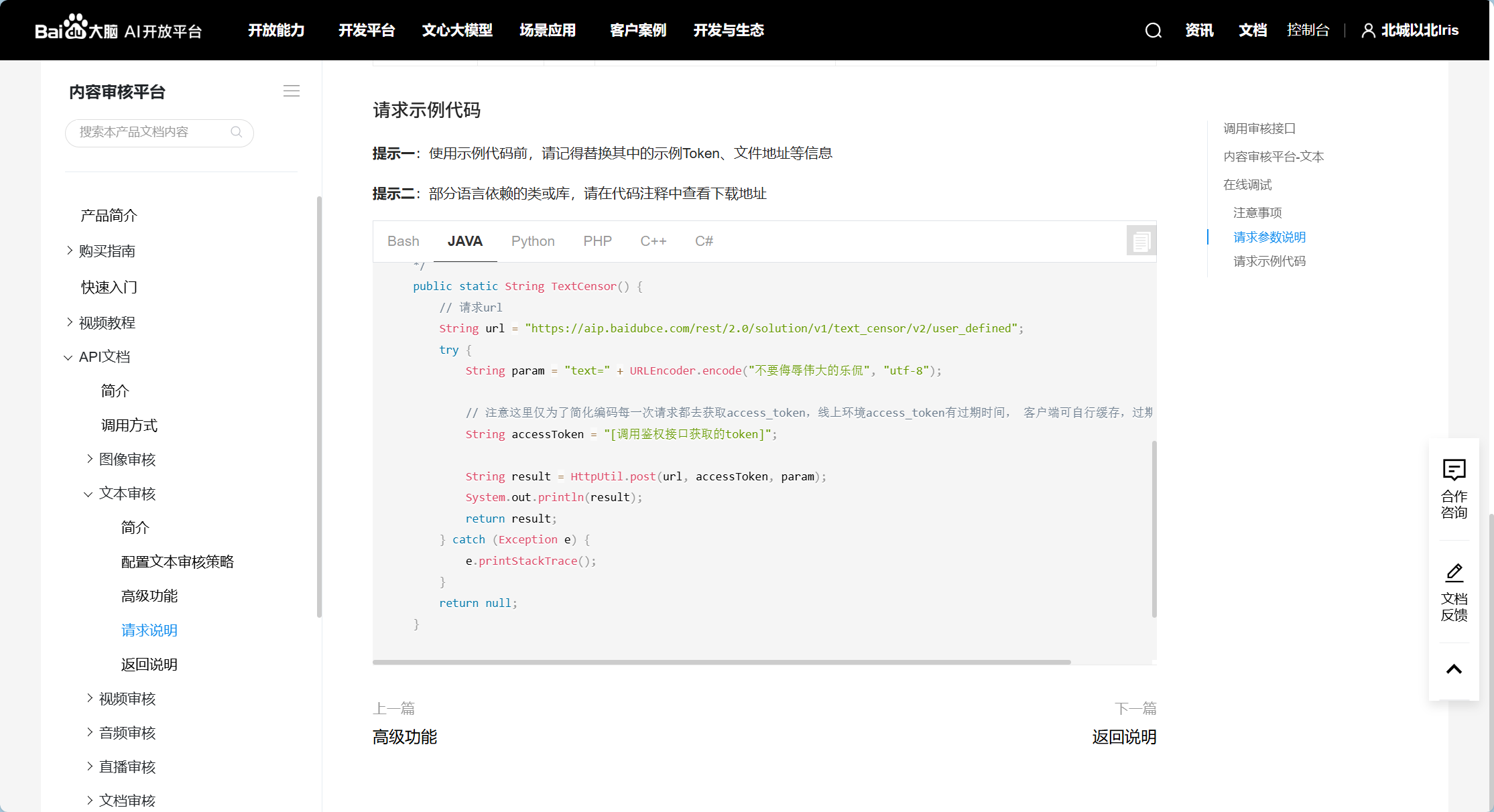The image size is (1494, 812).
Task: Click the code block vertical scrollbar
Action: pyautogui.click(x=1154, y=529)
